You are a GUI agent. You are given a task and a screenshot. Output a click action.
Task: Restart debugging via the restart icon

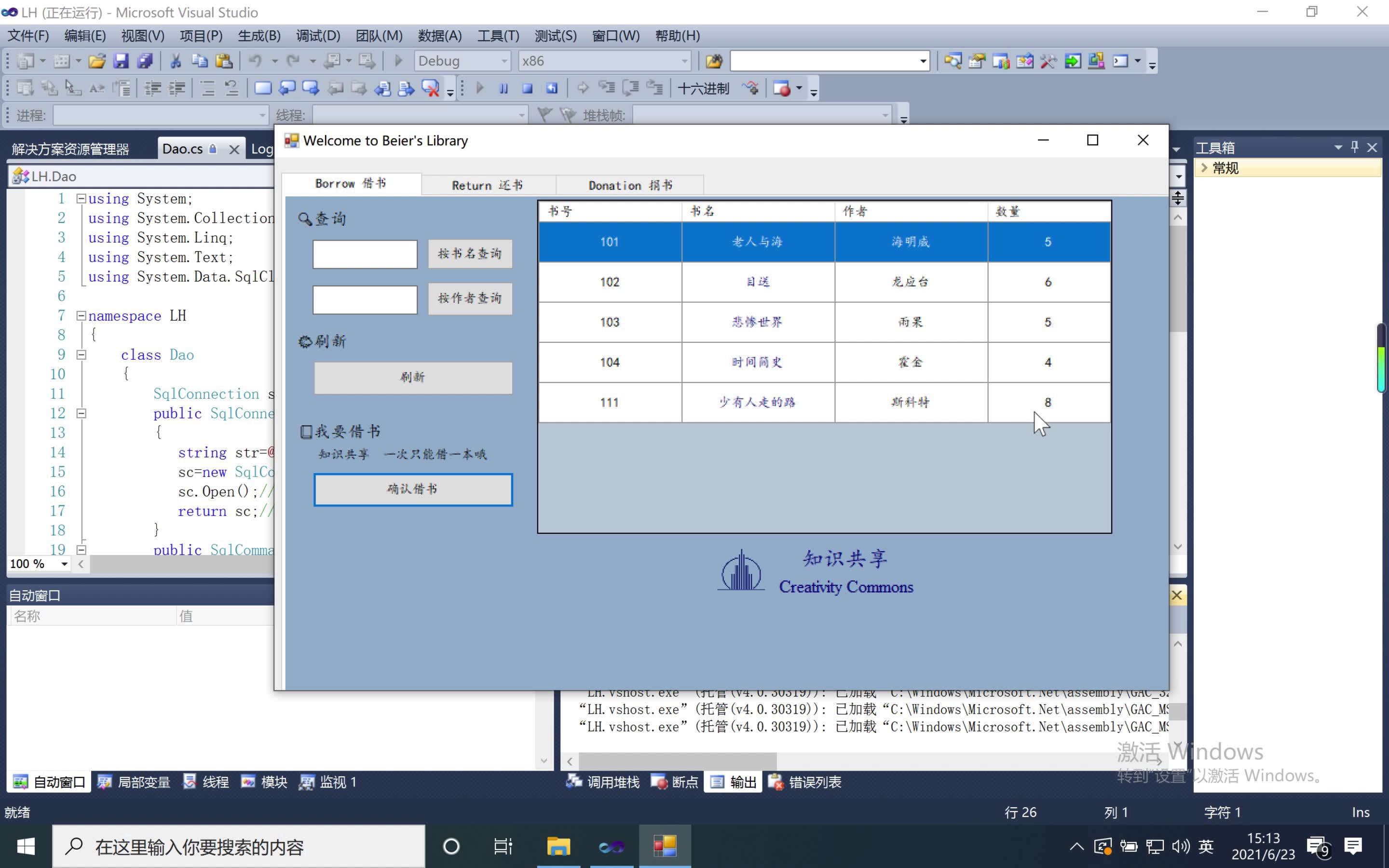click(x=552, y=88)
